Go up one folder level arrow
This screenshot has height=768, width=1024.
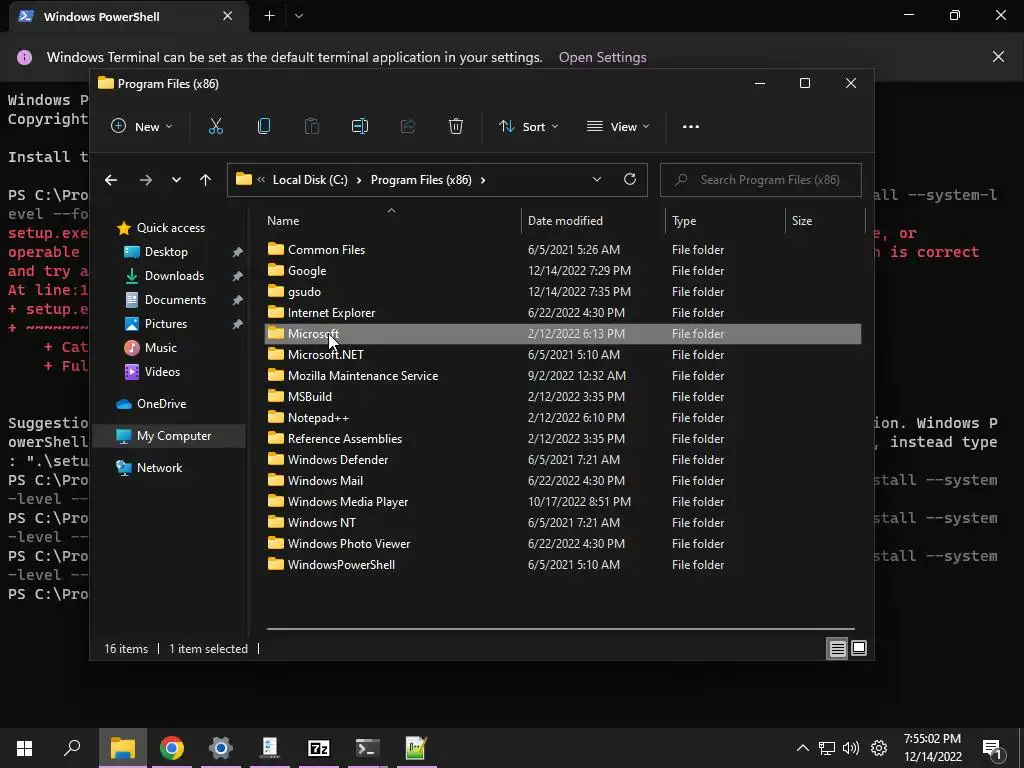click(206, 180)
